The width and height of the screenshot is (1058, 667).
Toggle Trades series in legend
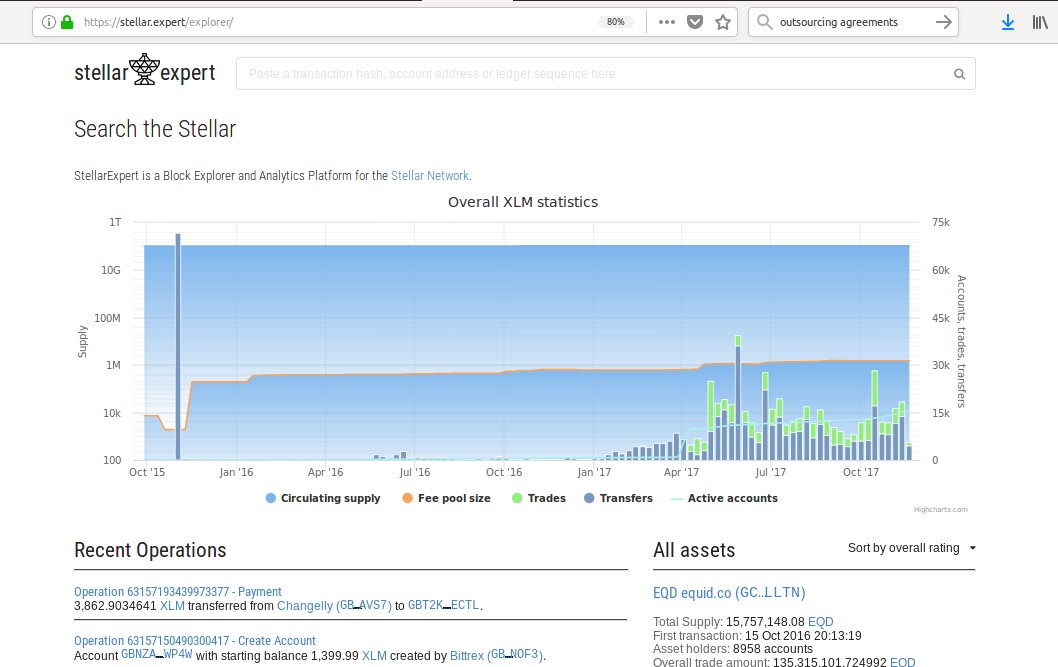pos(538,498)
